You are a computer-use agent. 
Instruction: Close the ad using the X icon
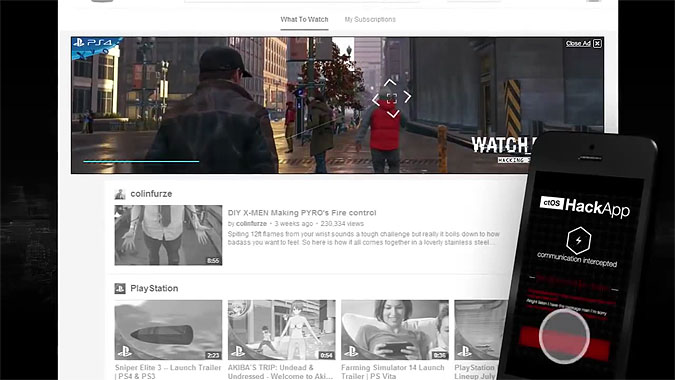tap(597, 43)
